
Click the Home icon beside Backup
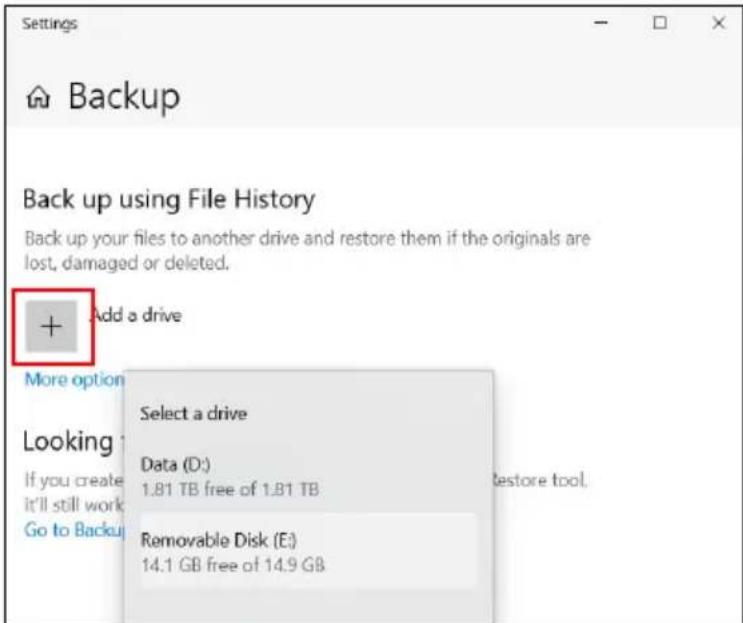click(x=38, y=97)
